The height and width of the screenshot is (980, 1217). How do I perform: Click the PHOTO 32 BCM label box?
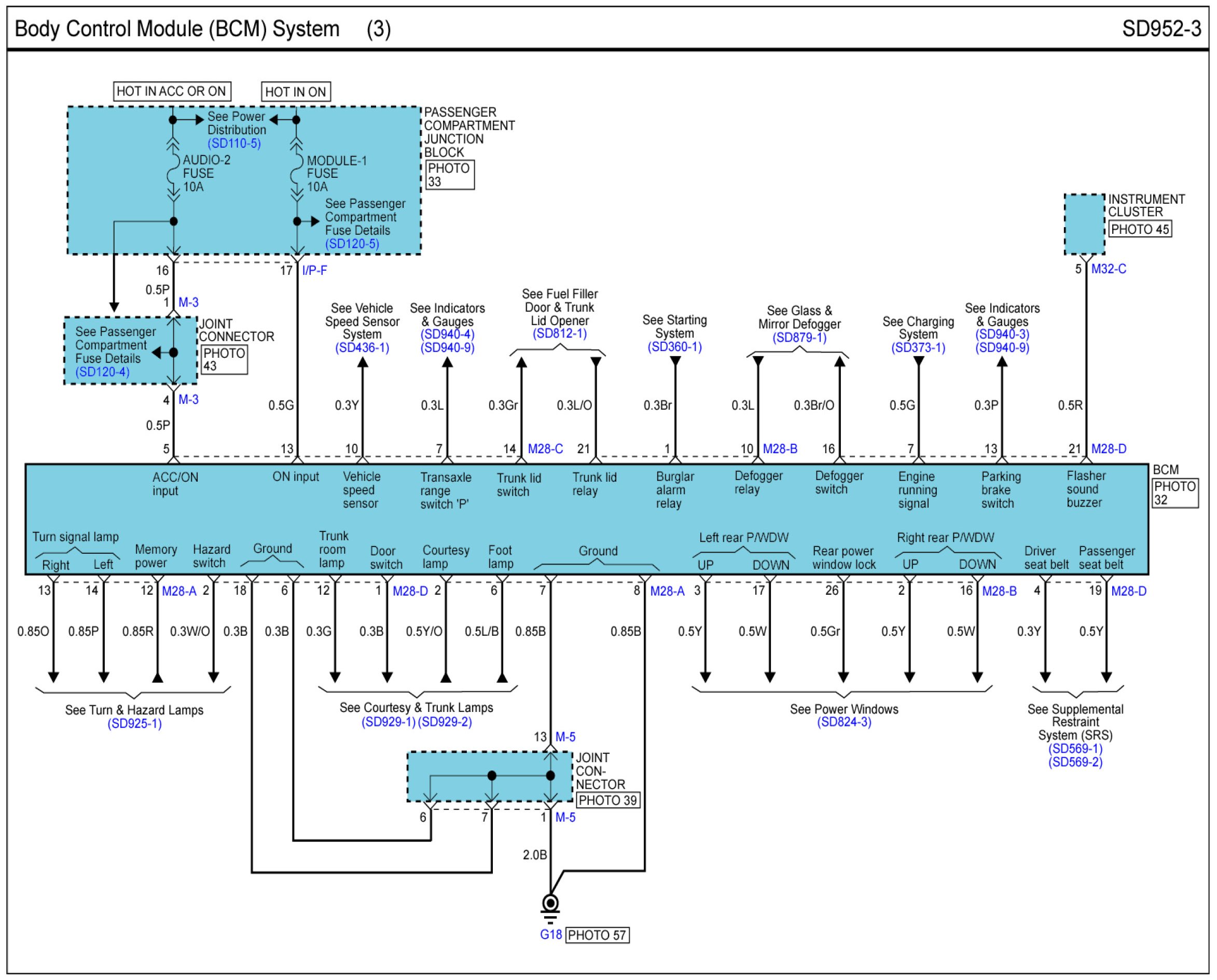[x=1174, y=493]
